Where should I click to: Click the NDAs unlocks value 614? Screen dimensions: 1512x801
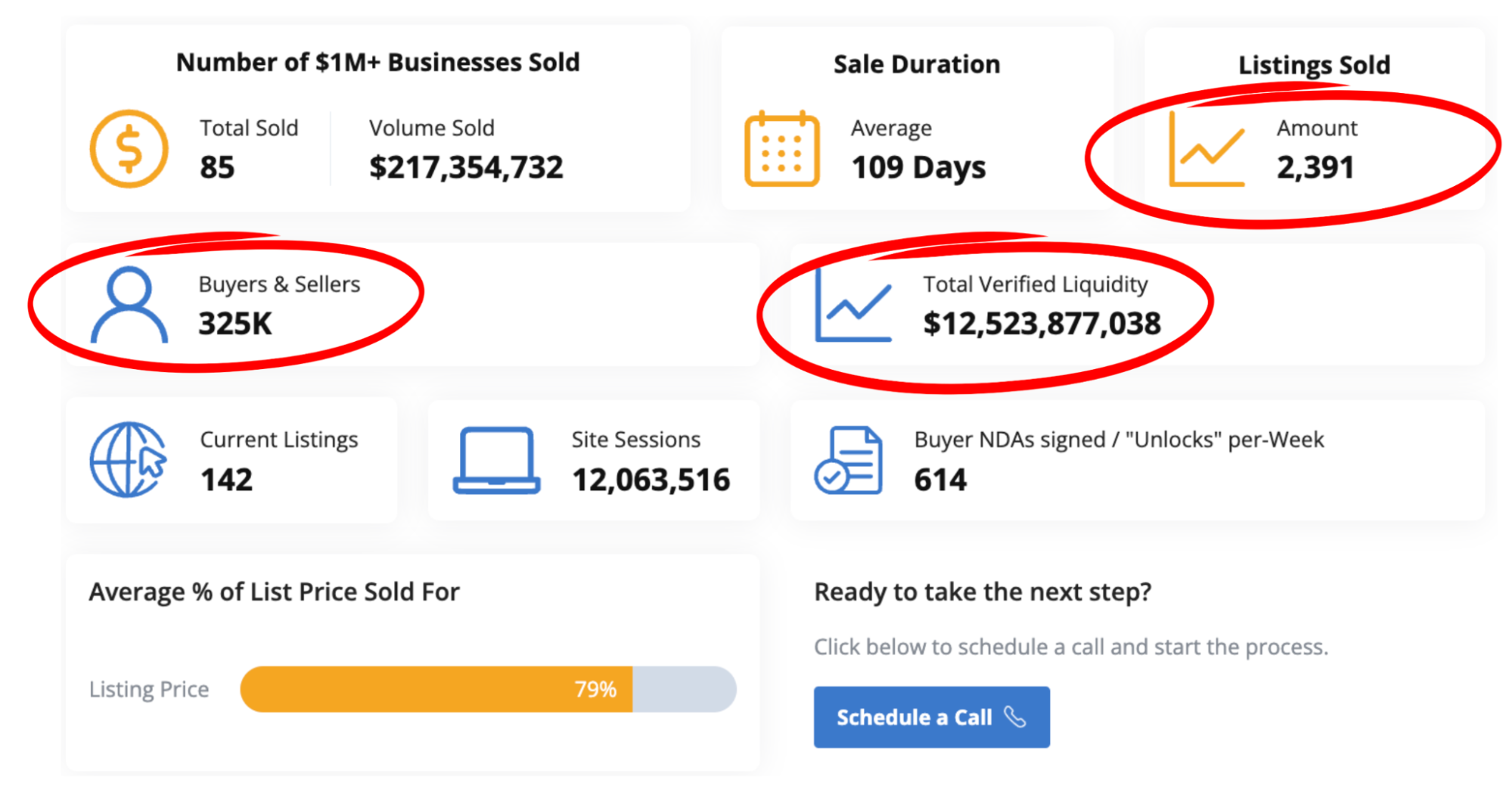940,480
